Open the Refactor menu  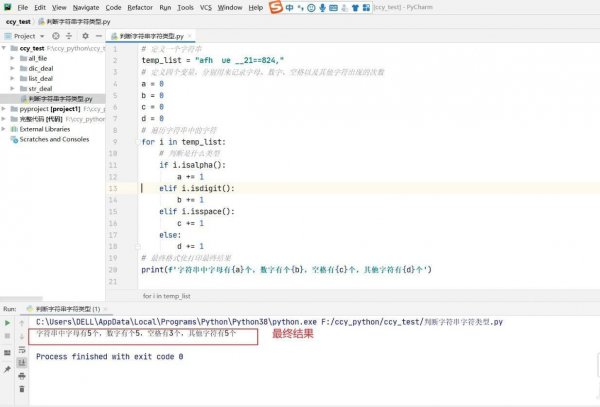click(x=140, y=7)
